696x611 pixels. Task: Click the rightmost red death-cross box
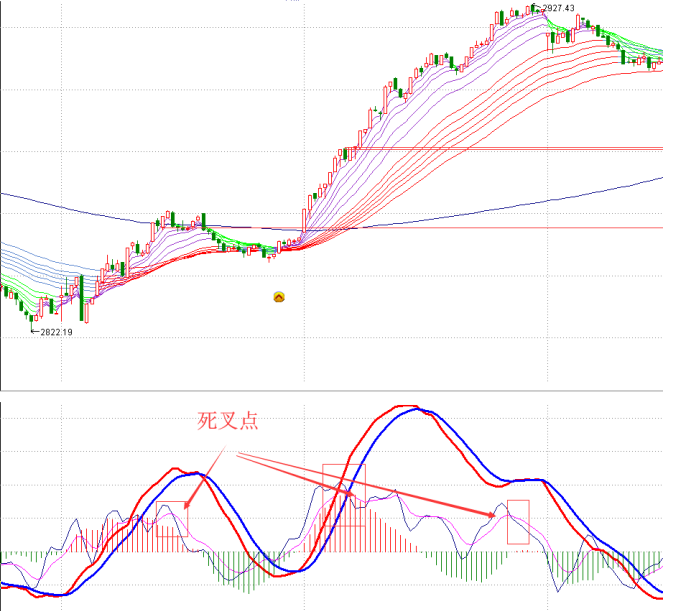tap(518, 521)
